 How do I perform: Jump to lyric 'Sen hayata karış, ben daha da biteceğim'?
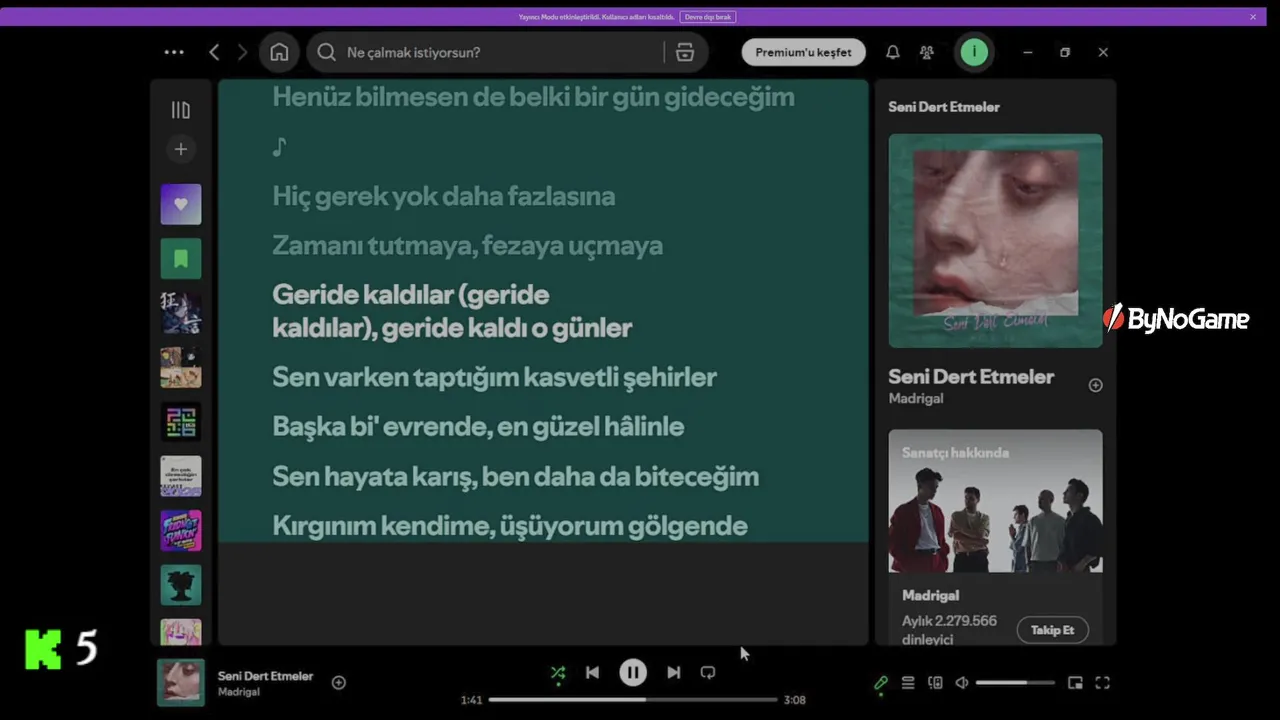[x=516, y=476]
